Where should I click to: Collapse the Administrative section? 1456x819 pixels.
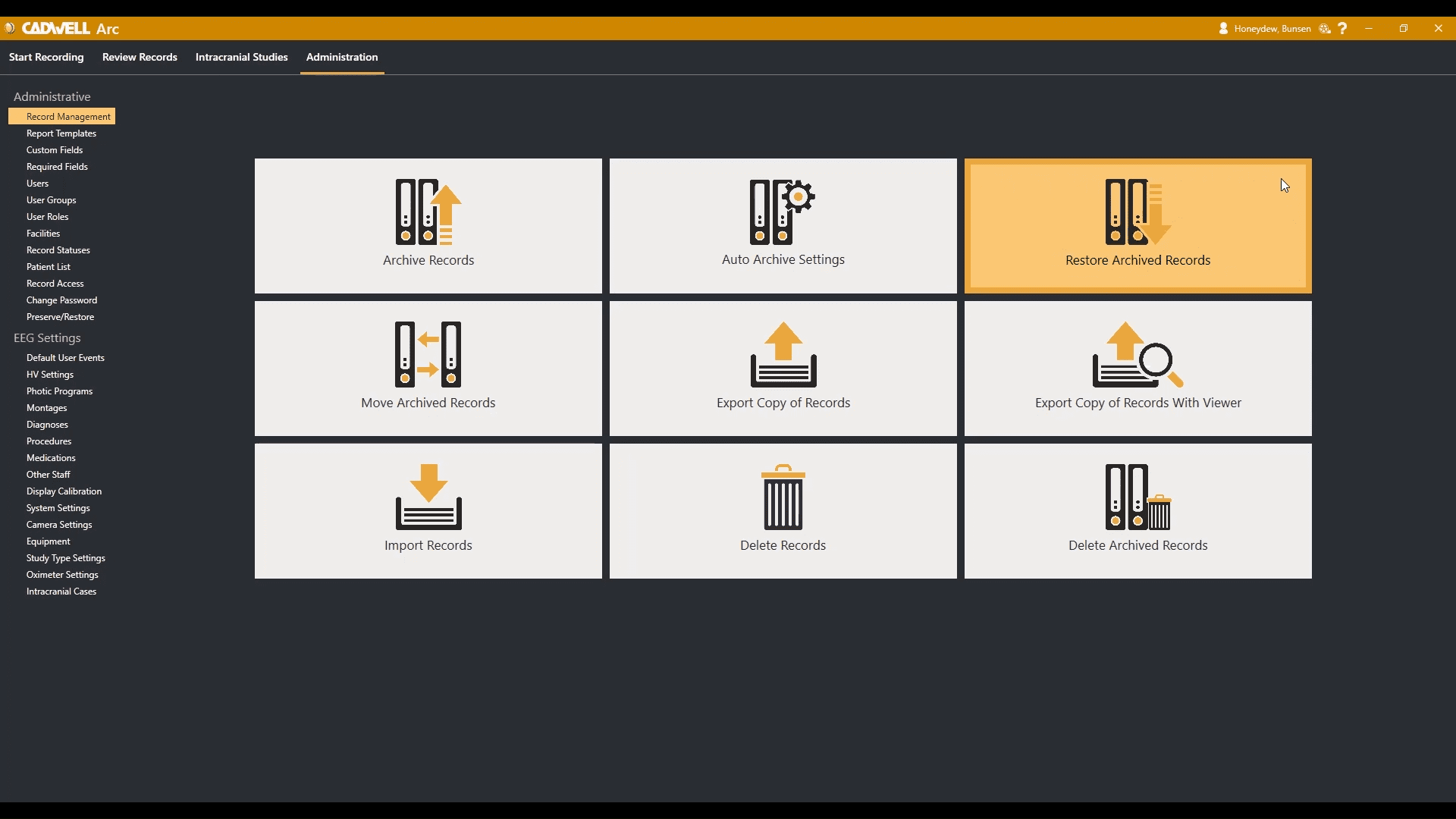coord(52,96)
